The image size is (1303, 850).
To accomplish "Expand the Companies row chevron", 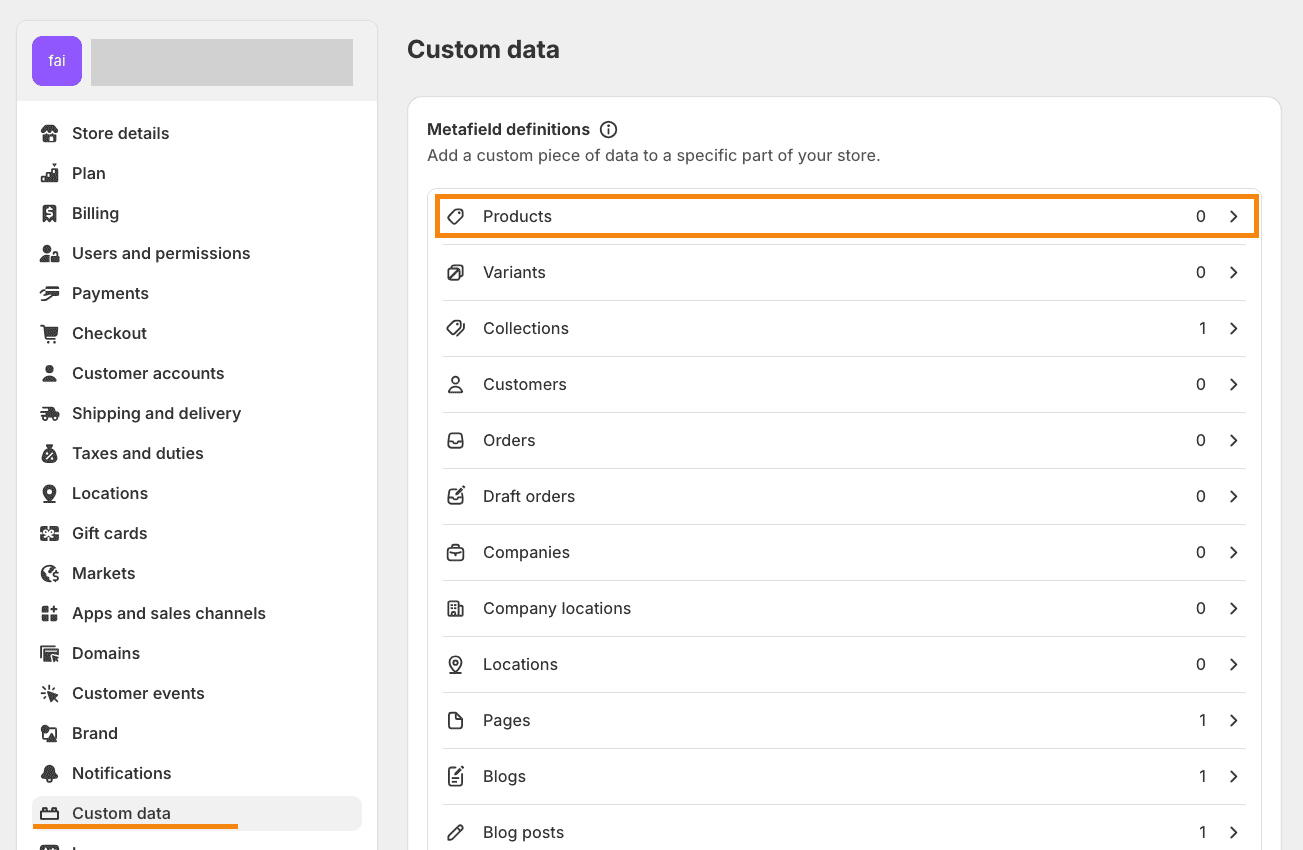I will 1234,552.
